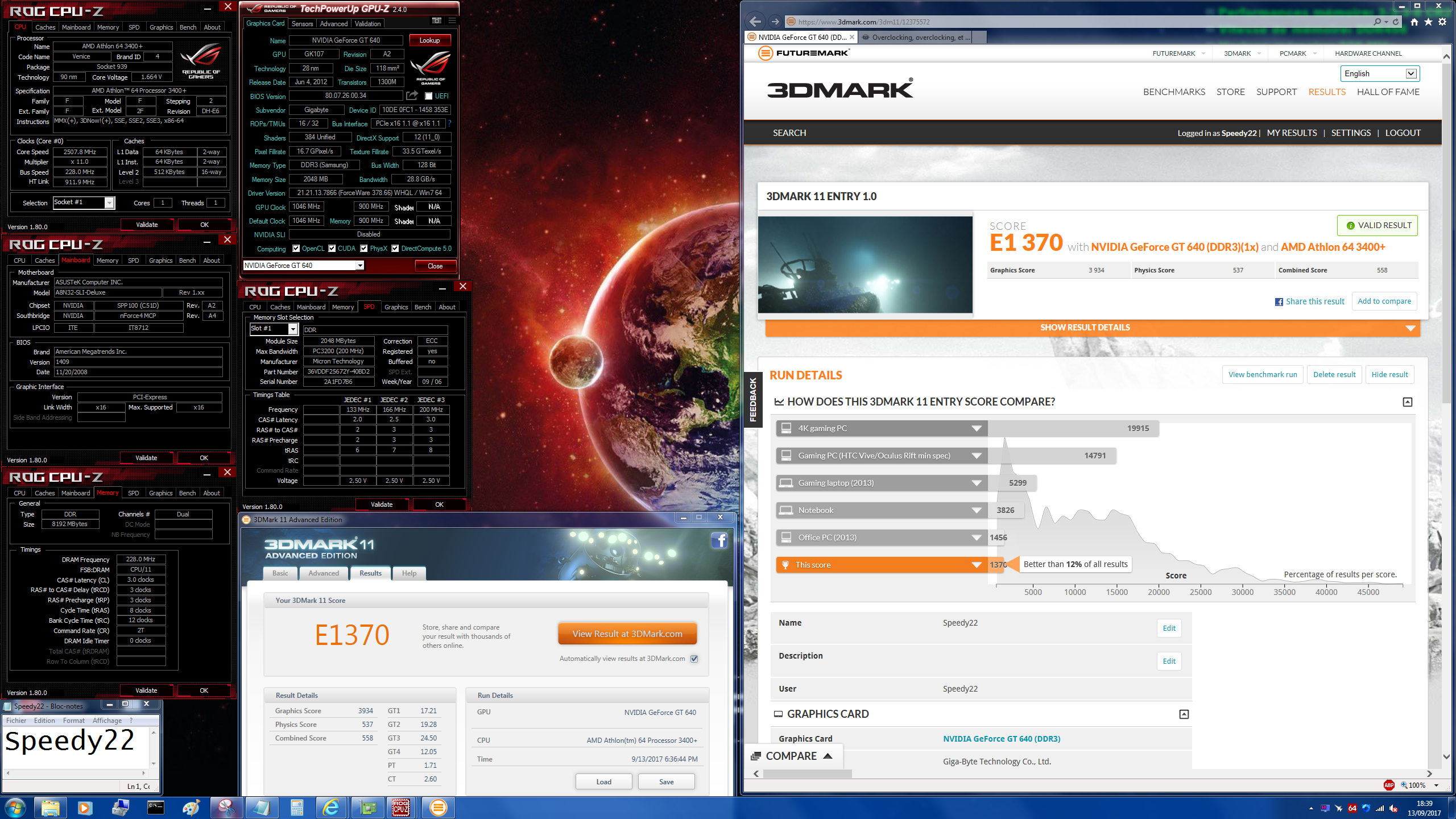Screen dimensions: 1456x819
Task: Open the Format menu in Bloc-notes
Action: (74, 721)
